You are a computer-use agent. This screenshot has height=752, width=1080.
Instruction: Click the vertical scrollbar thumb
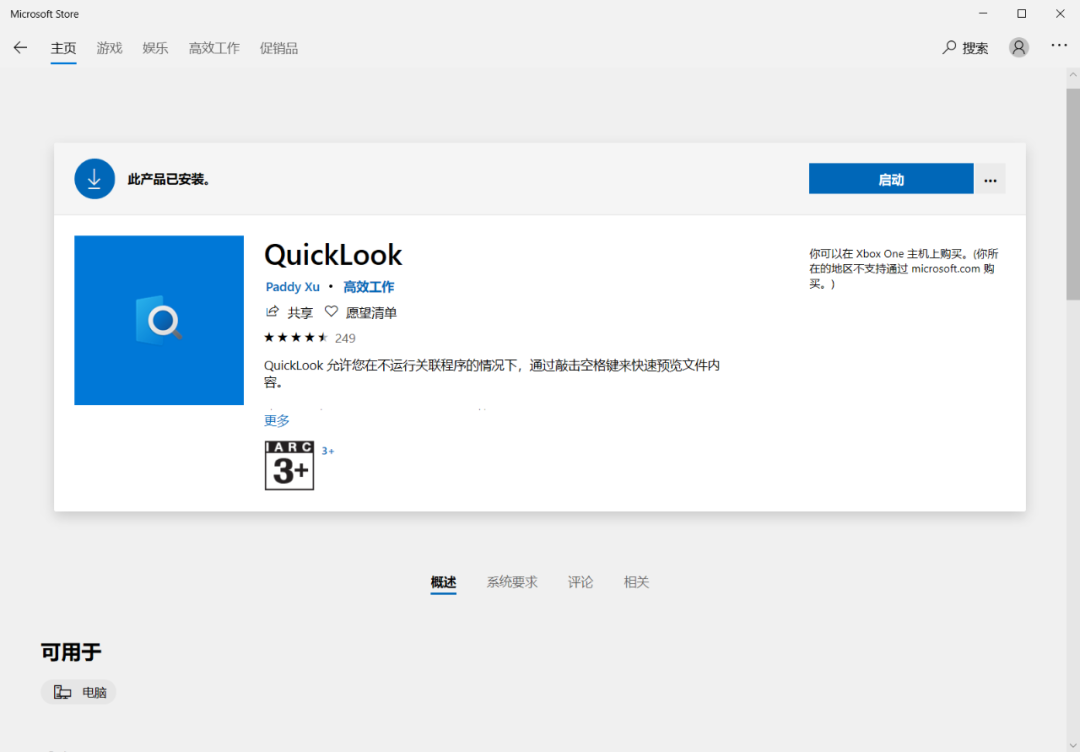1073,193
